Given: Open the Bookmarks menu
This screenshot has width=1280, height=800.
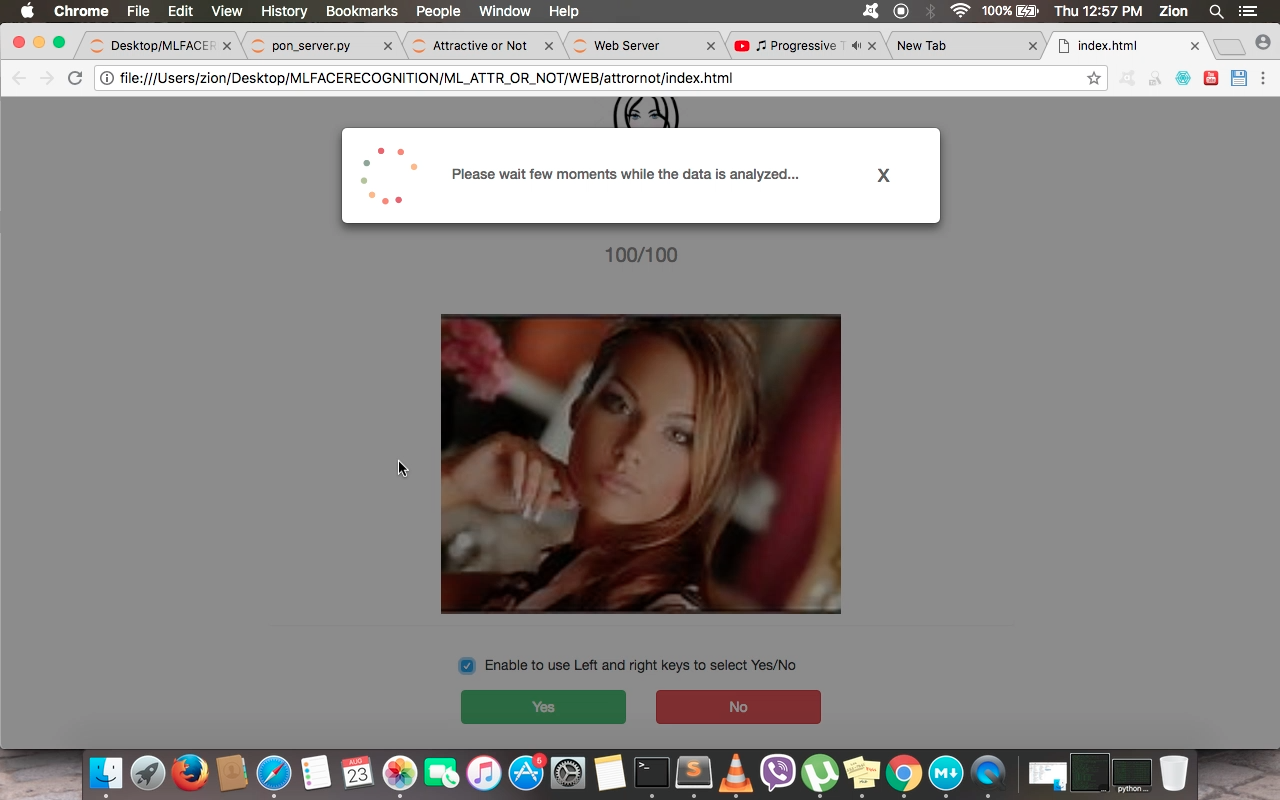Looking at the screenshot, I should click(361, 11).
